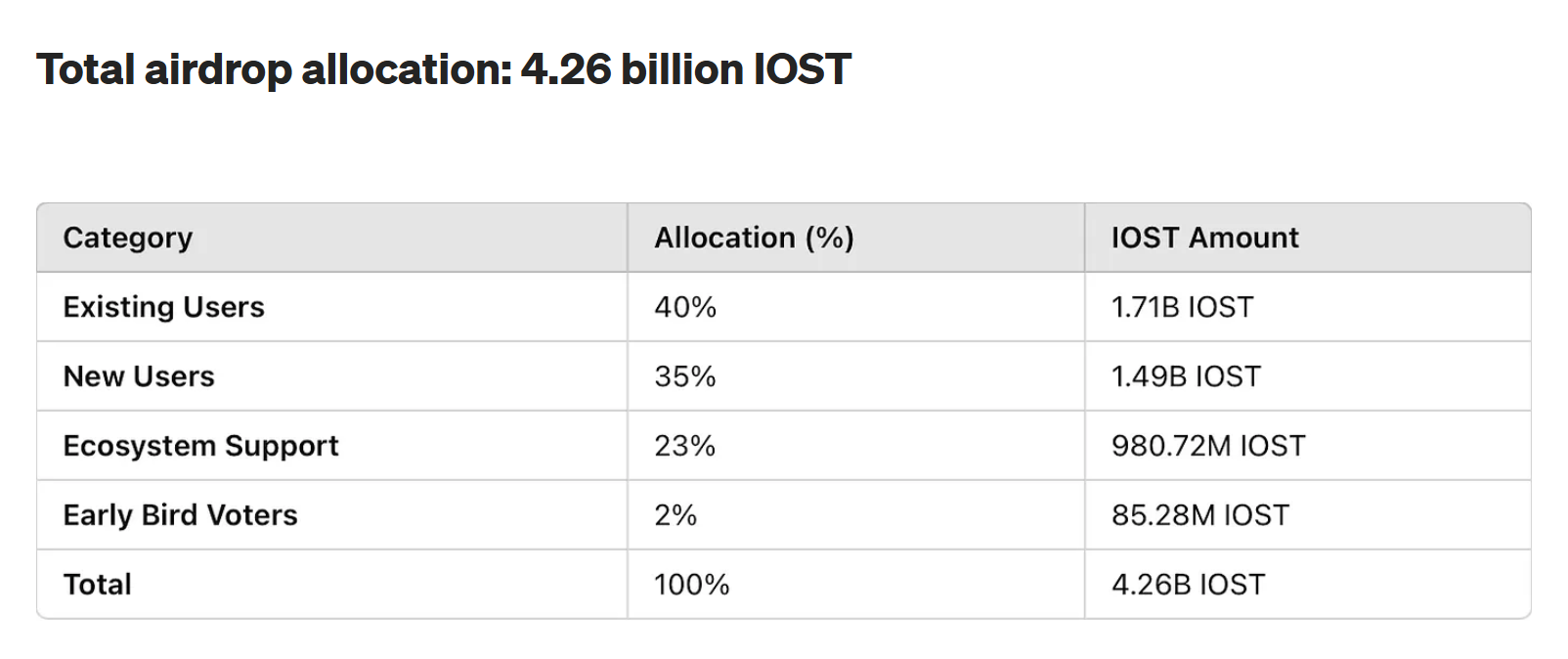This screenshot has width=1568, height=659.
Task: Click the 1.49B IOST amount cell
Action: [1186, 376]
